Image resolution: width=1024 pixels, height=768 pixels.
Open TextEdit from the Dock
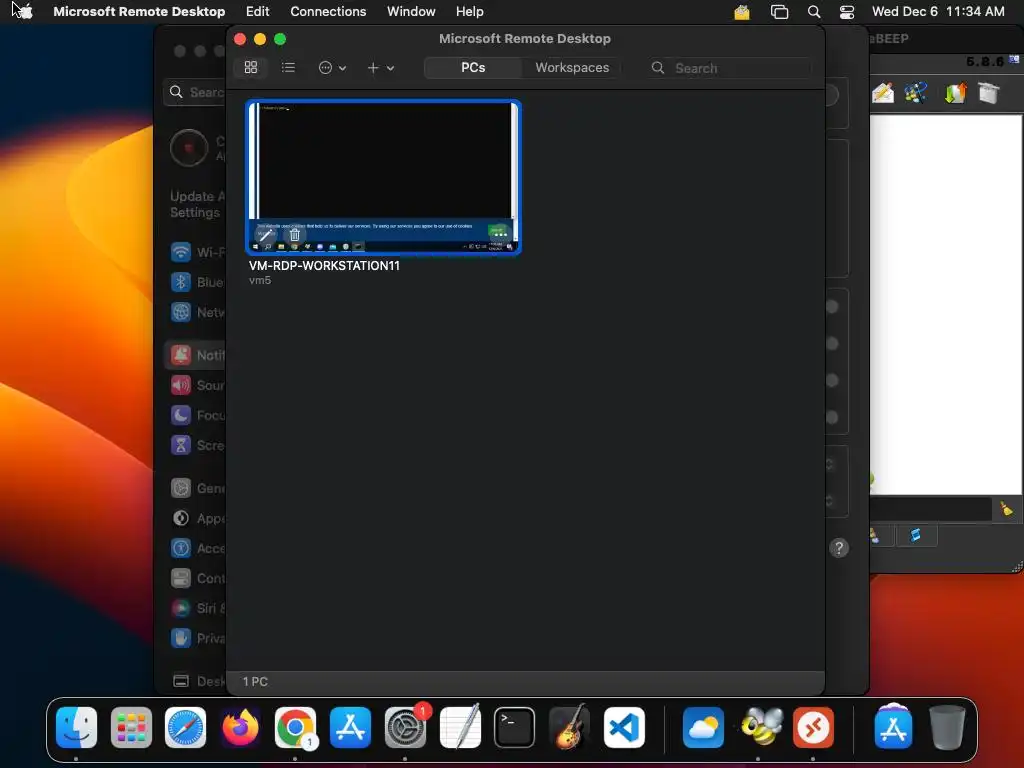[x=460, y=727]
